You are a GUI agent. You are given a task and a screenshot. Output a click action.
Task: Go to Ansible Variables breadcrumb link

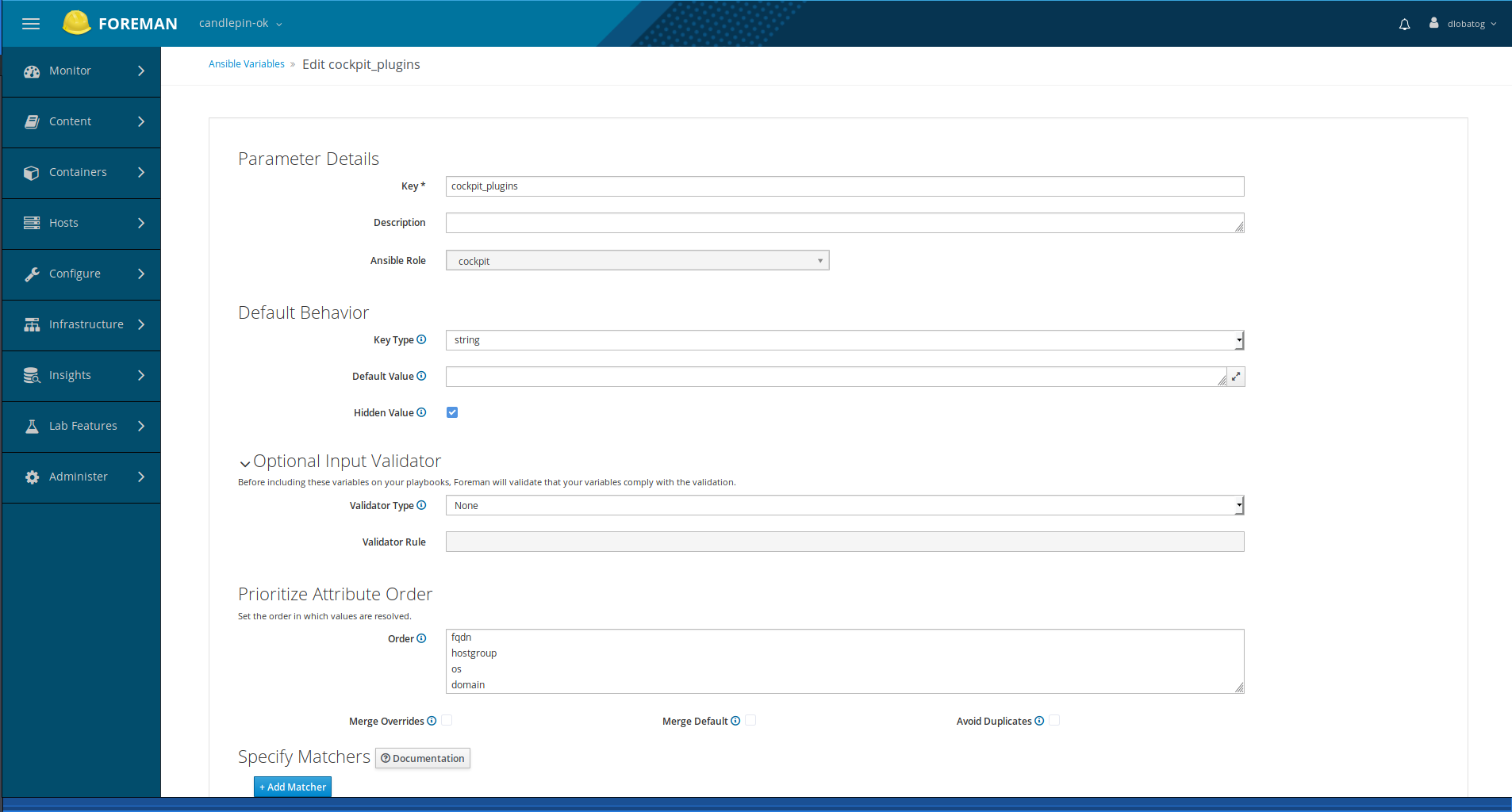point(247,64)
